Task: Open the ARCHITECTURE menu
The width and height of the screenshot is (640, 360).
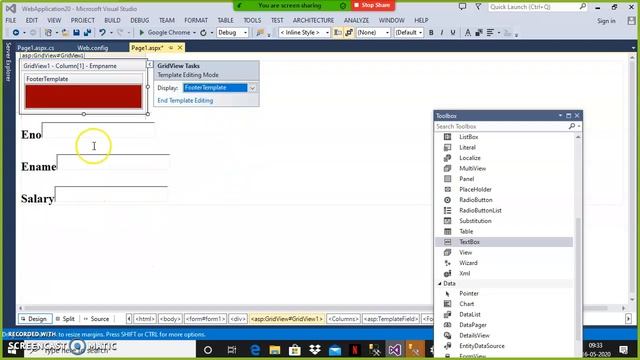Action: click(x=313, y=20)
